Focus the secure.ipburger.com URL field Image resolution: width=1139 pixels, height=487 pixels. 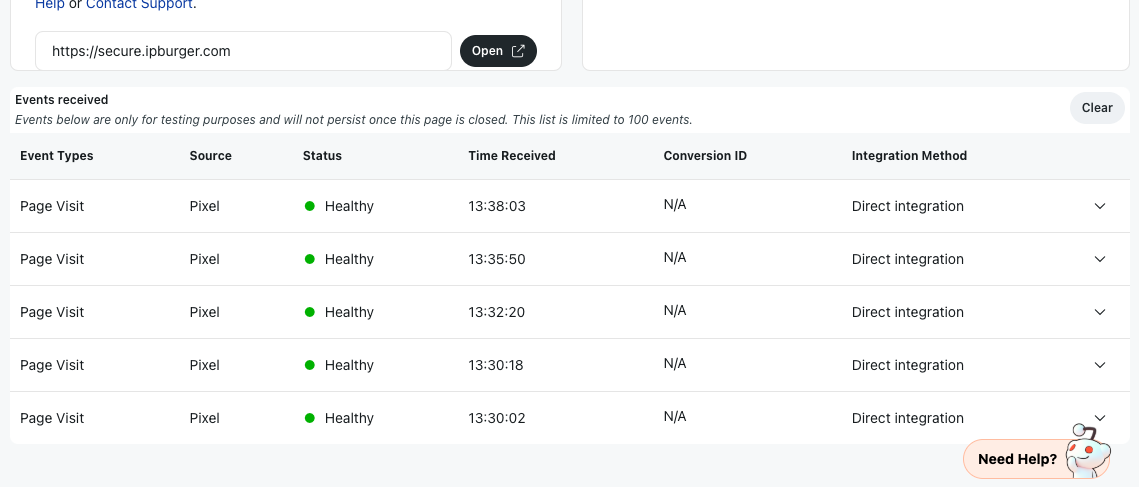click(x=243, y=51)
